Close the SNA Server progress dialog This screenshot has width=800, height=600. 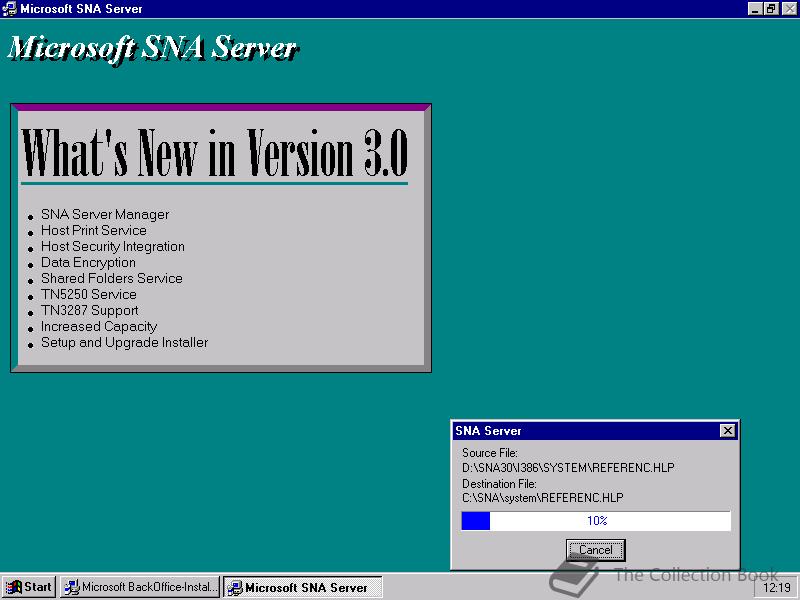coord(728,431)
